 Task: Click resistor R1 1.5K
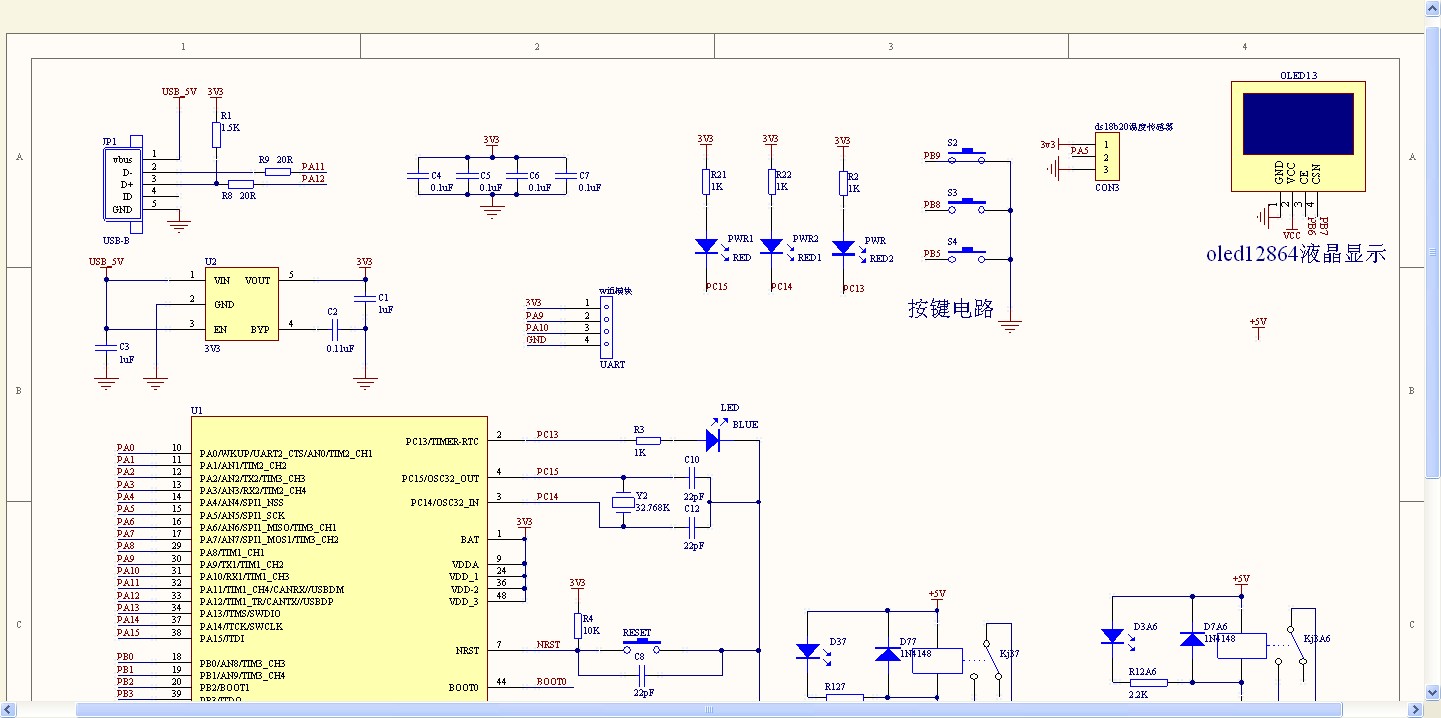click(216, 135)
